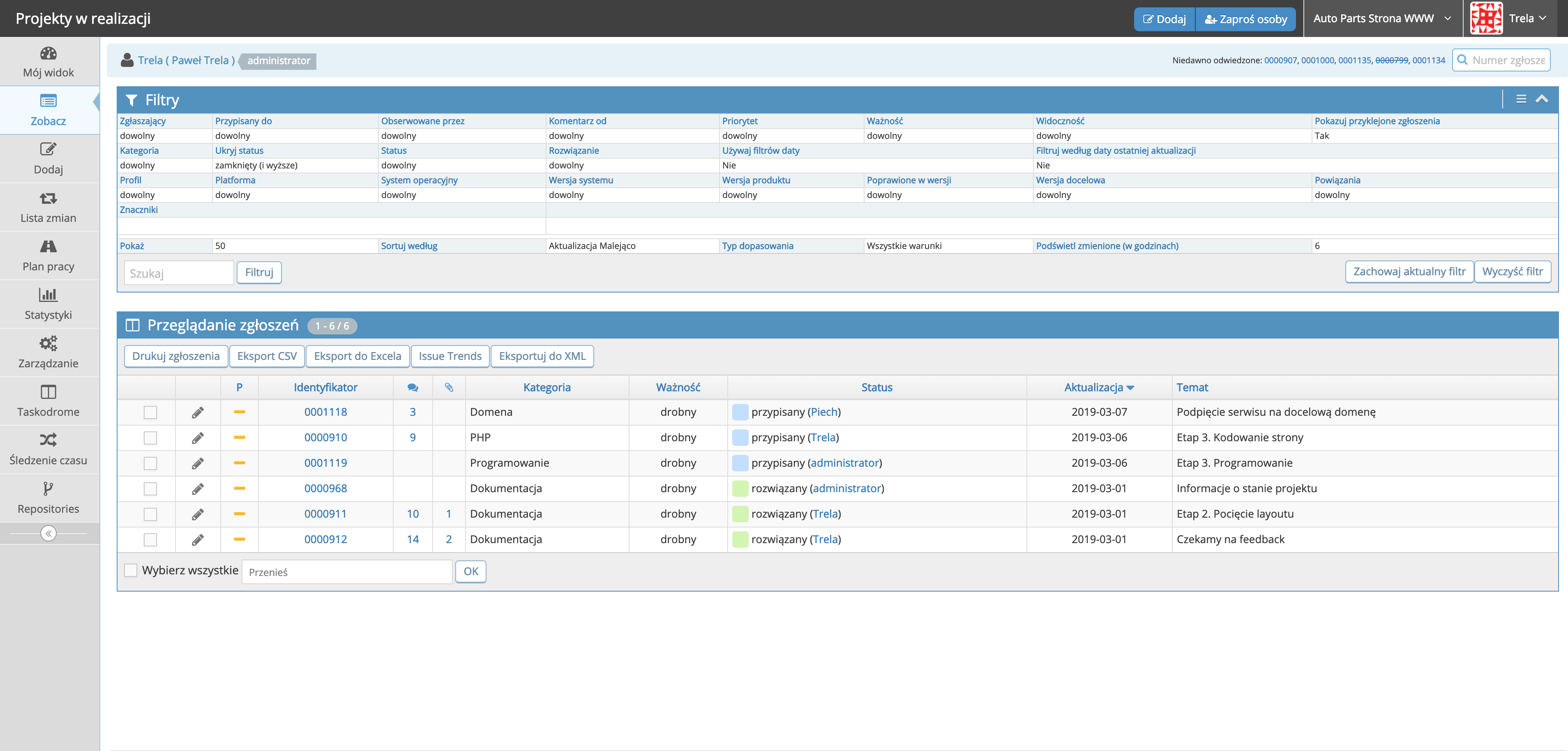Viewport: 1568px width, 751px height.
Task: Click user avatar picture in header
Action: click(x=1486, y=18)
